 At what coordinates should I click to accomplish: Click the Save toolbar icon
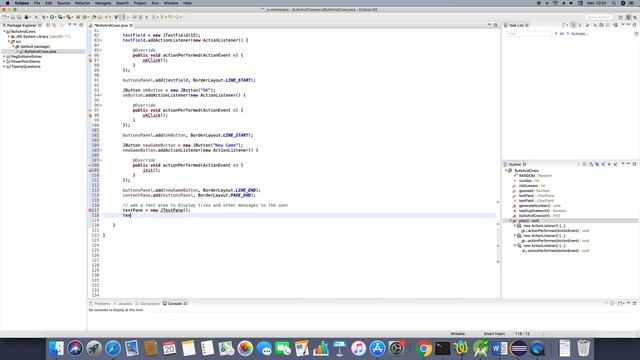coord(13,17)
